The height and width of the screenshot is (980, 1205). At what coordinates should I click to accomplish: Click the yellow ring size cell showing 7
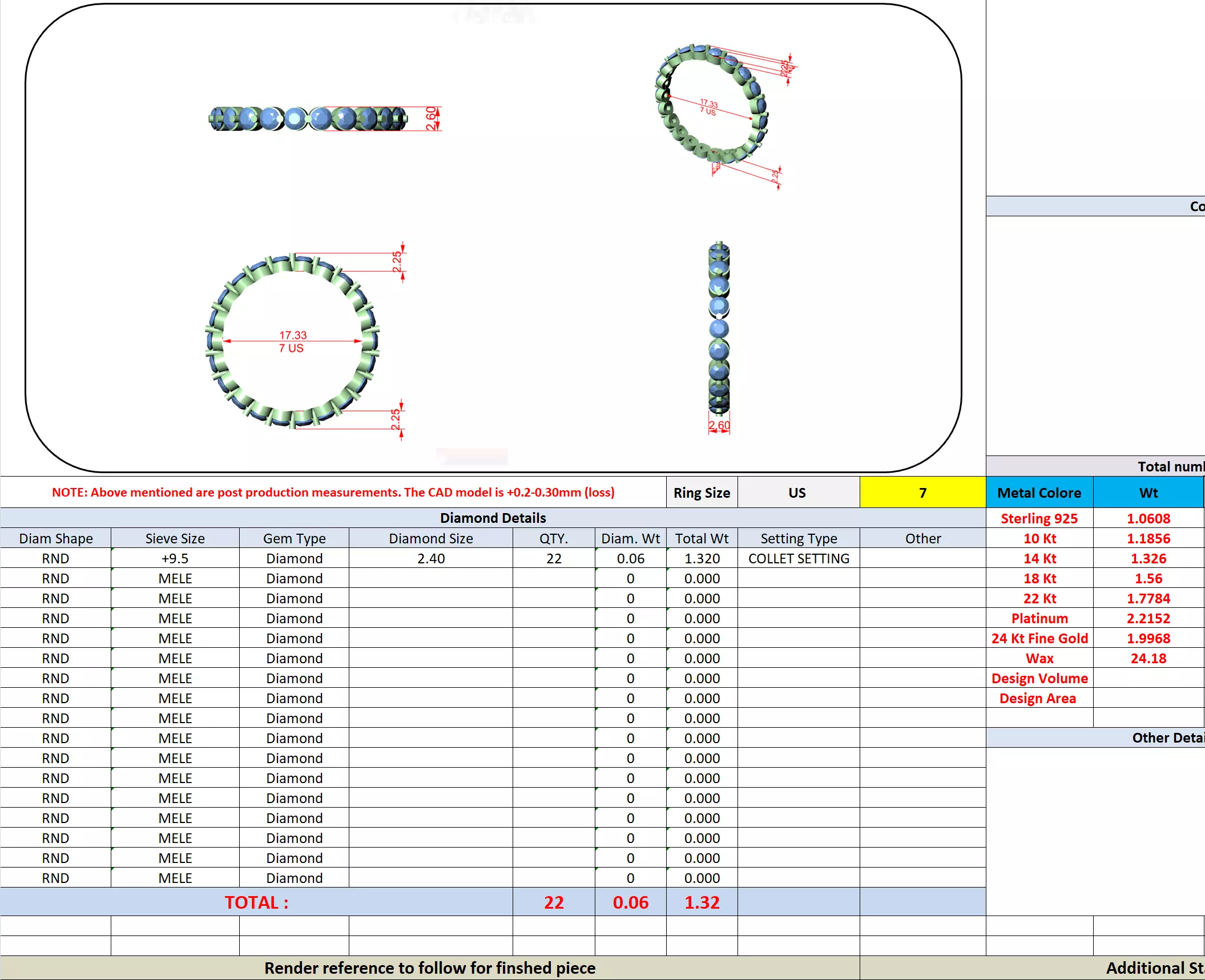coord(922,493)
